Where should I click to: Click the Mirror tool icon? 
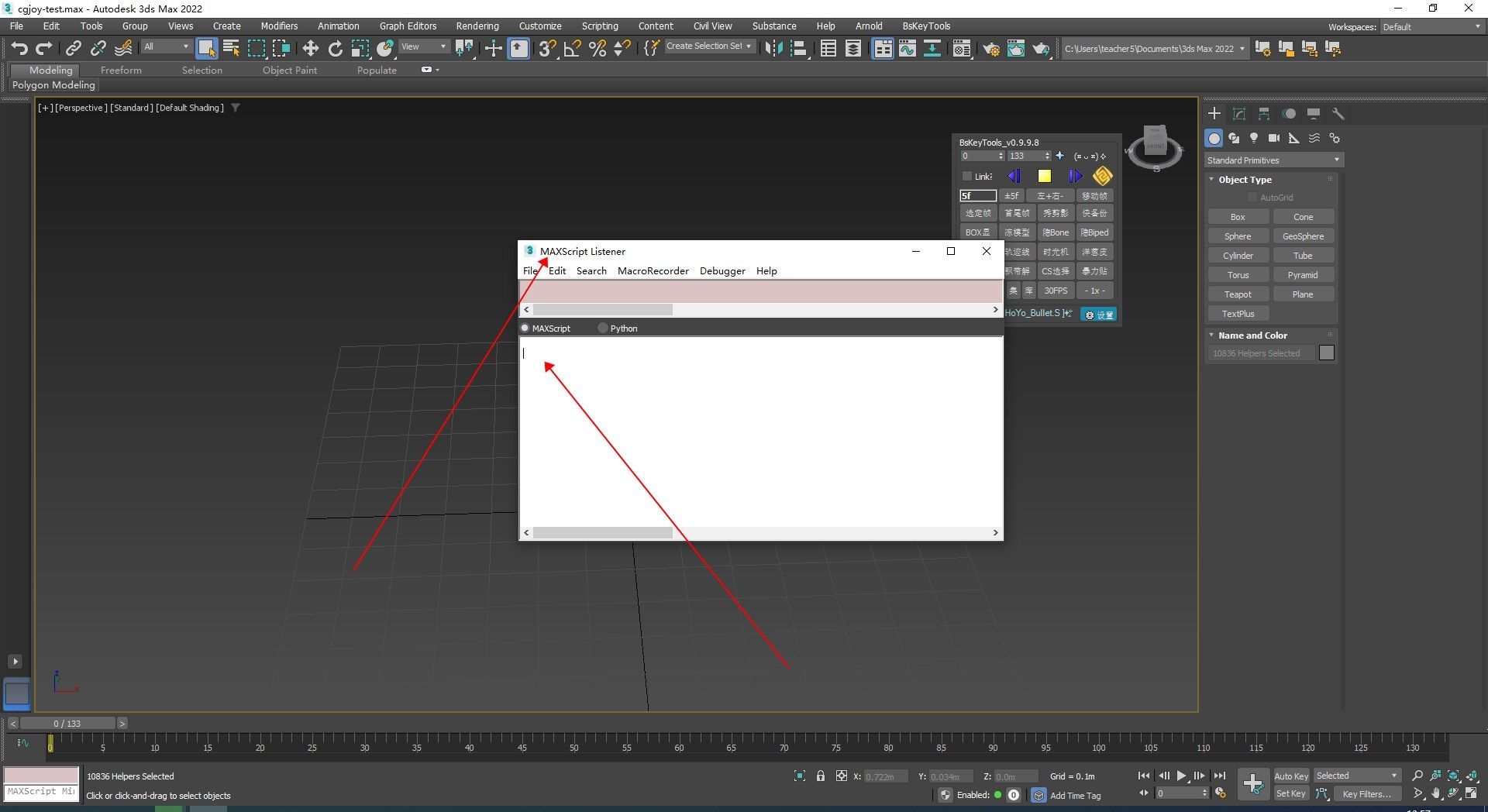[x=773, y=49]
